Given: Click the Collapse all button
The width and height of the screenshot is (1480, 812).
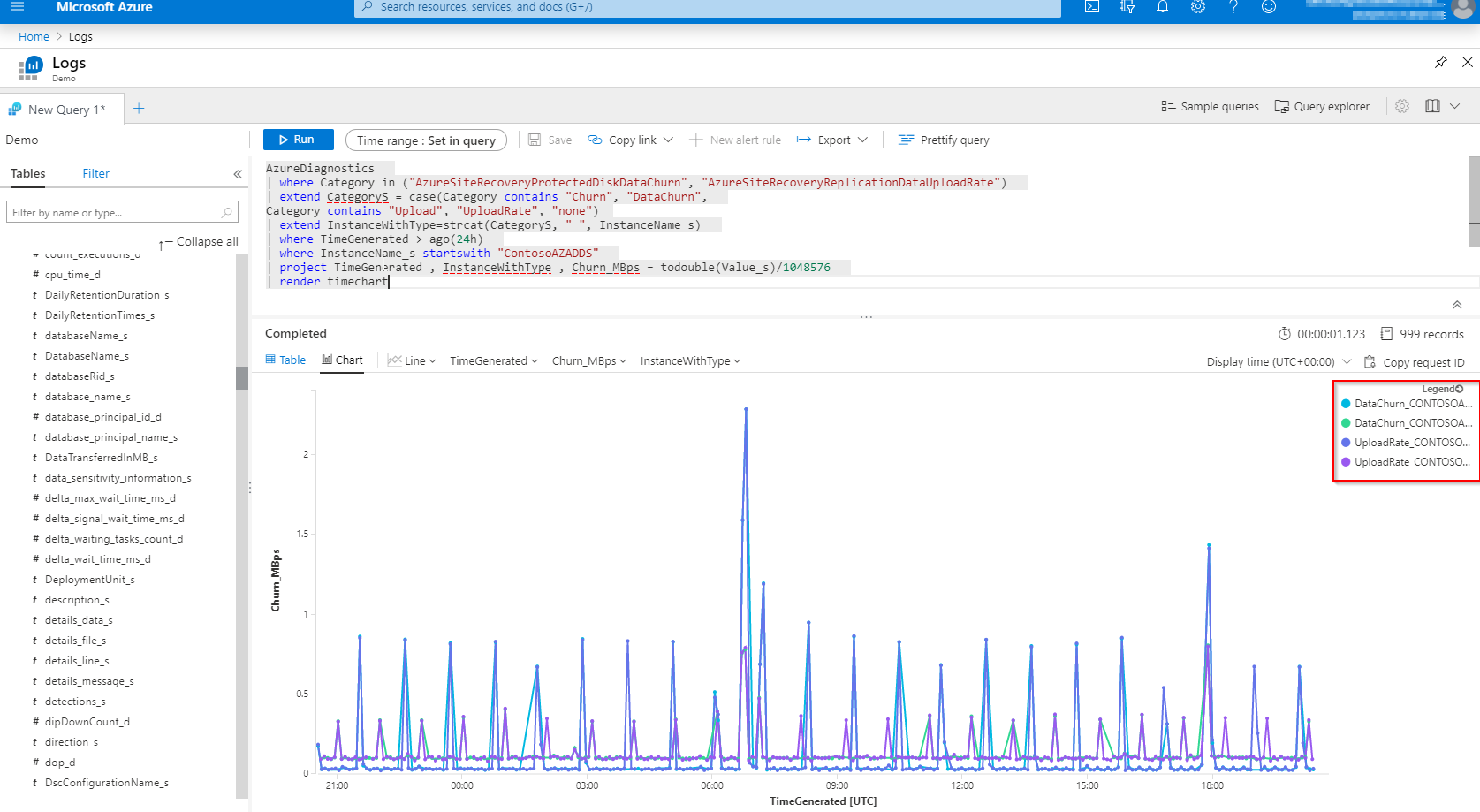Looking at the screenshot, I should tap(199, 242).
